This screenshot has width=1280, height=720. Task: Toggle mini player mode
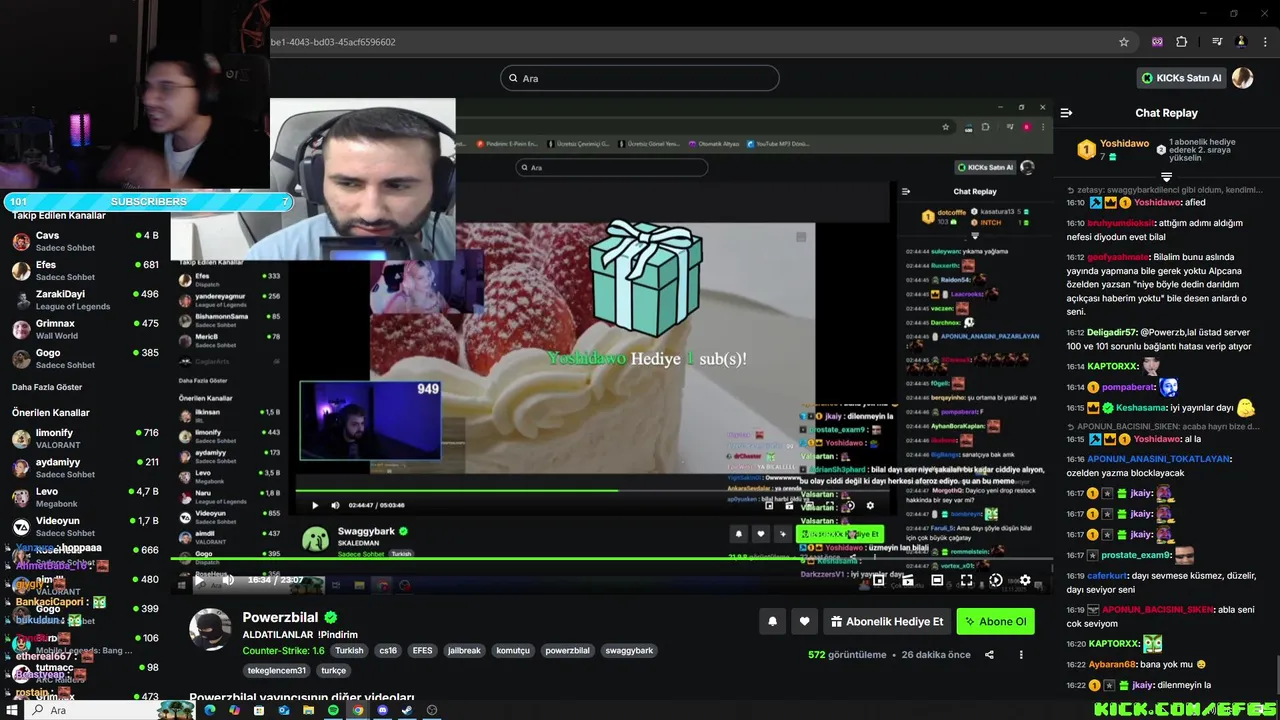878,580
